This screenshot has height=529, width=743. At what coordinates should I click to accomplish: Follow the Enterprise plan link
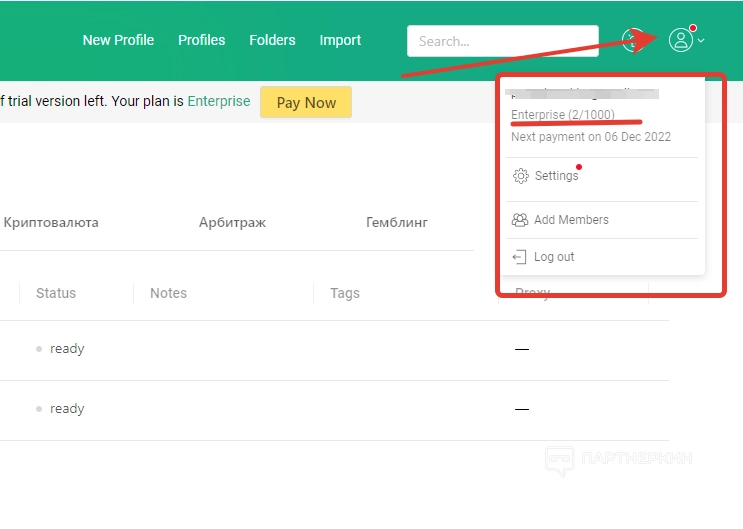click(x=219, y=101)
